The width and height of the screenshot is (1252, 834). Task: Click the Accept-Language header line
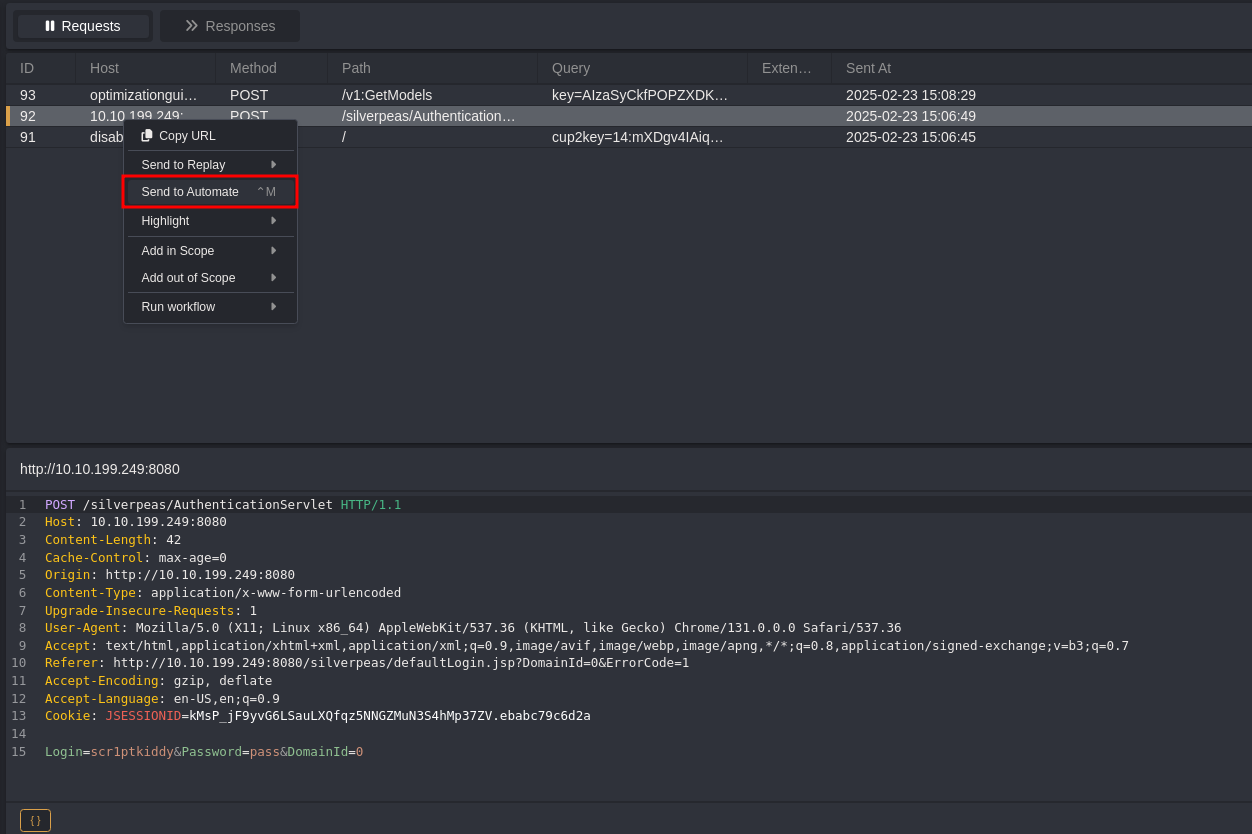(x=162, y=699)
